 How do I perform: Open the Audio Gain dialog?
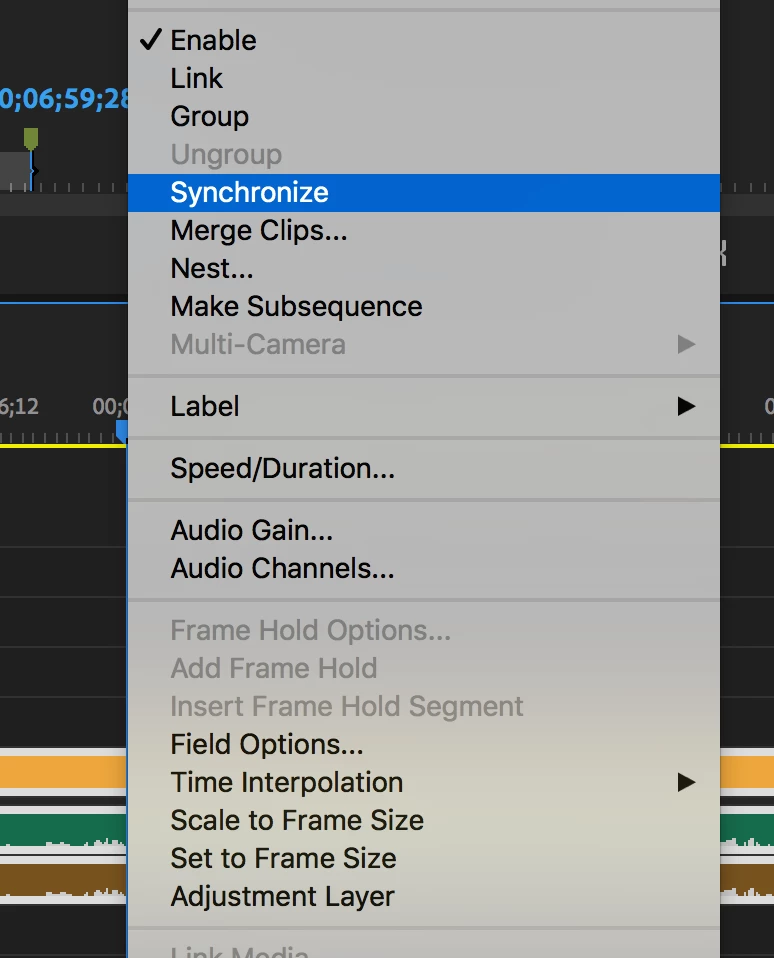[x=252, y=530]
